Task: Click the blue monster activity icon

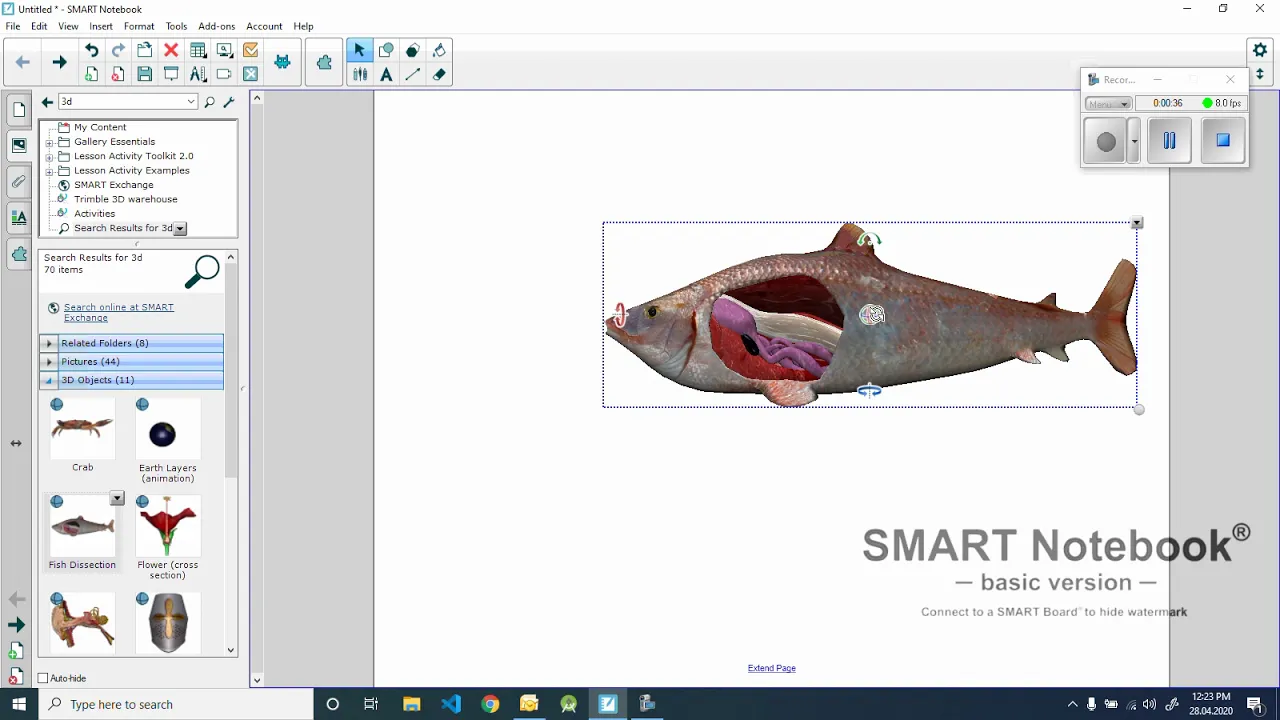Action: coord(282,62)
